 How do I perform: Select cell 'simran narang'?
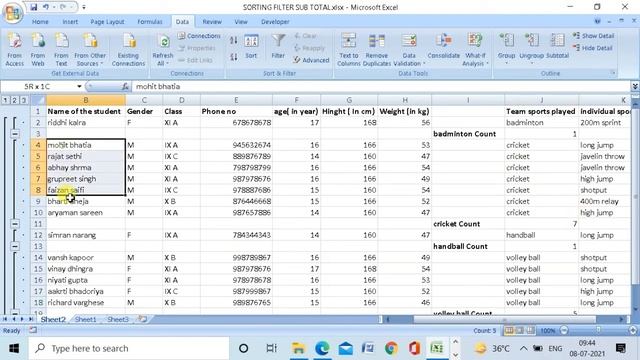pos(86,235)
